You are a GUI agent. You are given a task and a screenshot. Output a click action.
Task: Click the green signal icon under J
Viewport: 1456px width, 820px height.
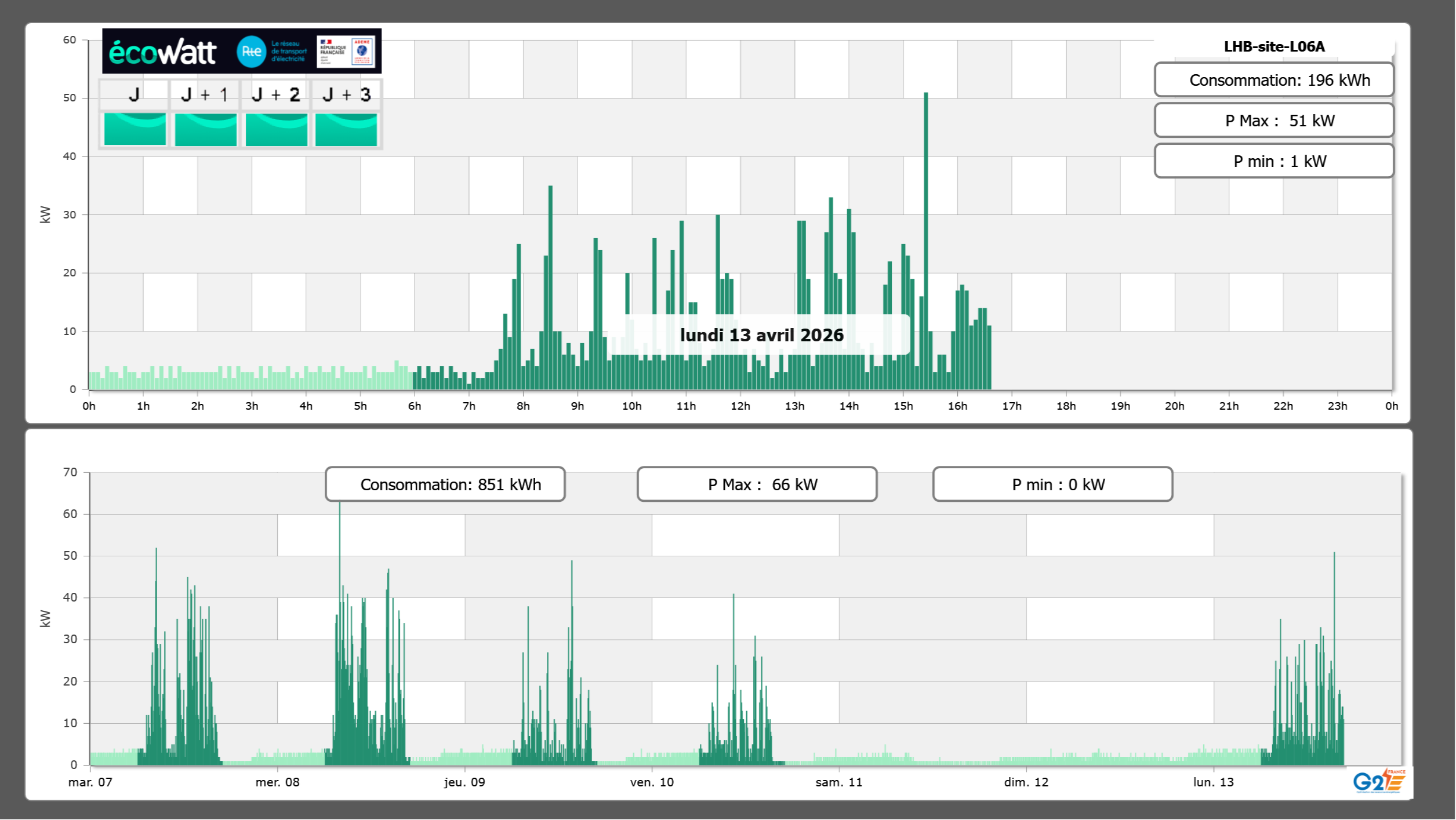(135, 129)
